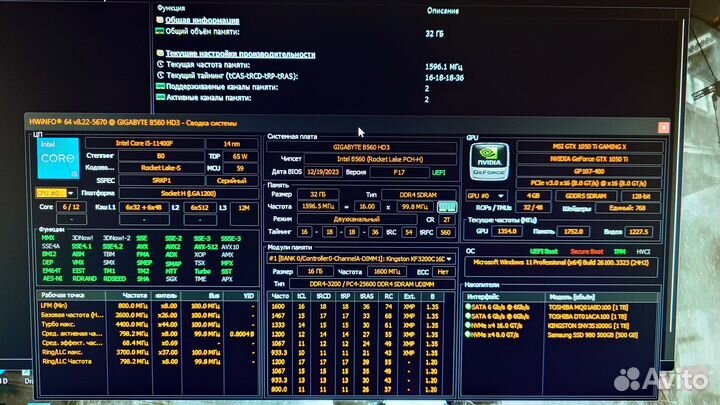Click the 6 / 12 core count field
720x405 pixels.
tap(71, 207)
